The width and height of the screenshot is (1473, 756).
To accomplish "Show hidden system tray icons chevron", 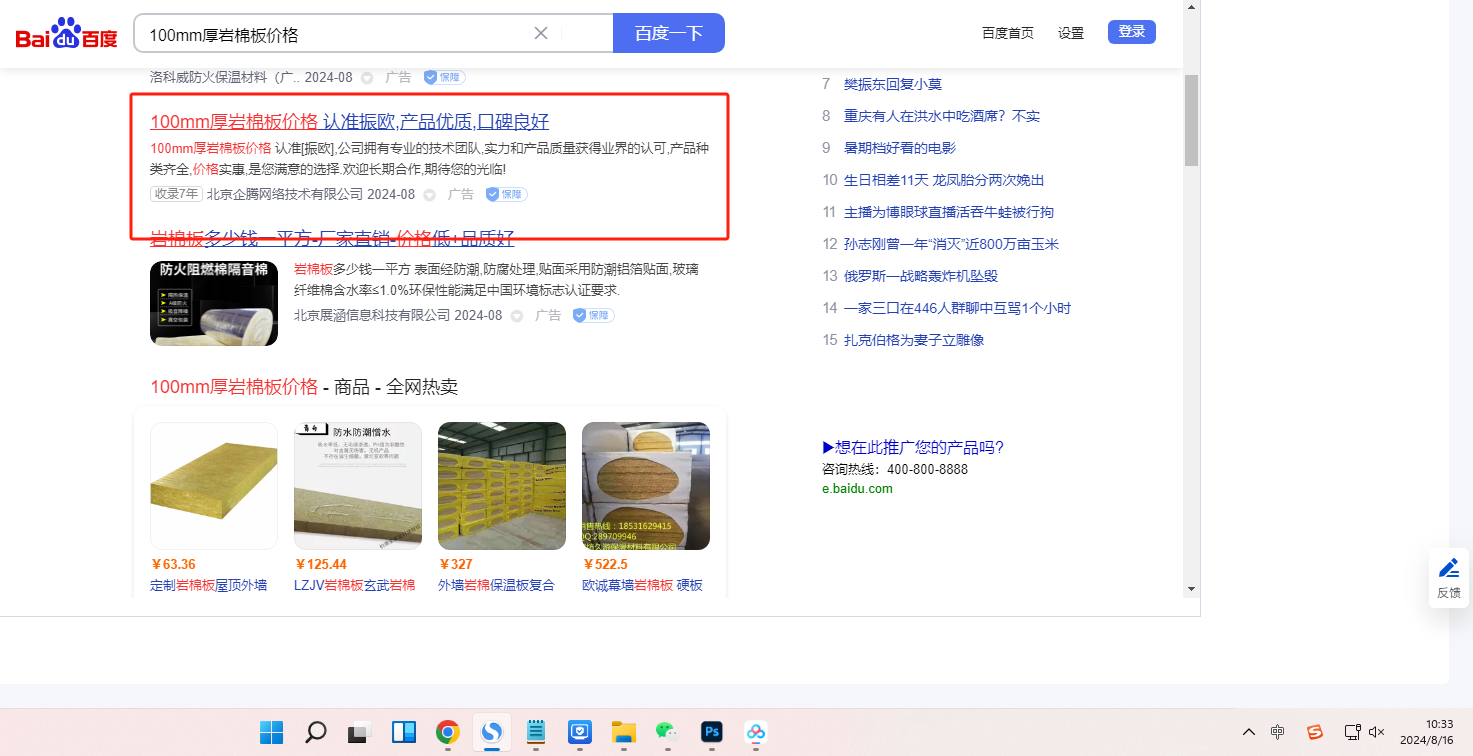I will (1248, 732).
